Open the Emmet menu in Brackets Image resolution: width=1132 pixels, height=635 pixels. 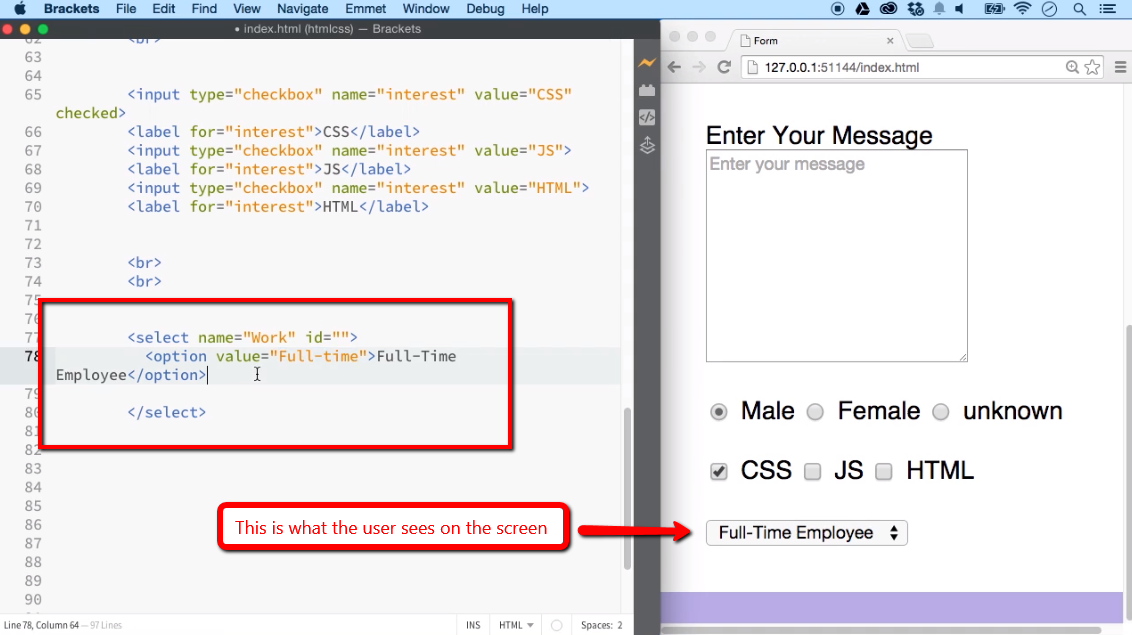365,9
